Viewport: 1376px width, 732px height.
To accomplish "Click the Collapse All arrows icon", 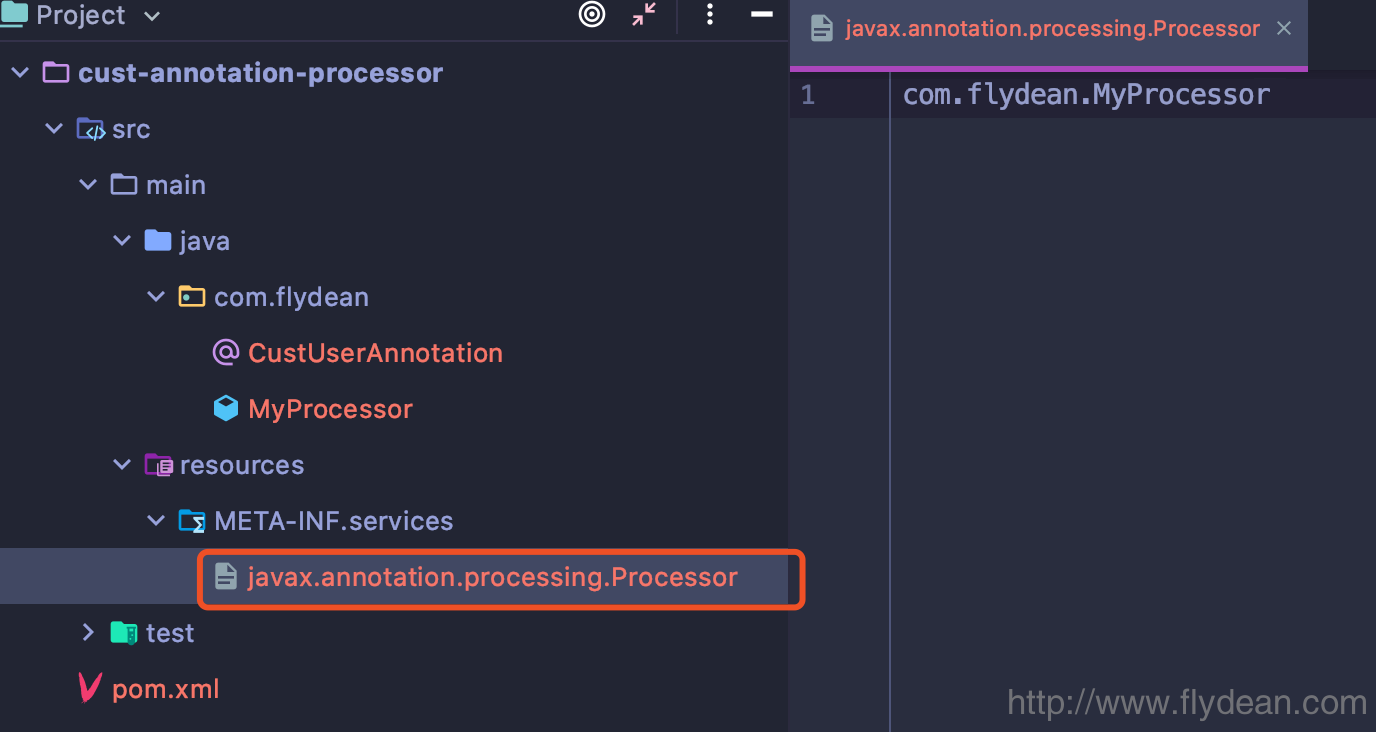I will 644,15.
